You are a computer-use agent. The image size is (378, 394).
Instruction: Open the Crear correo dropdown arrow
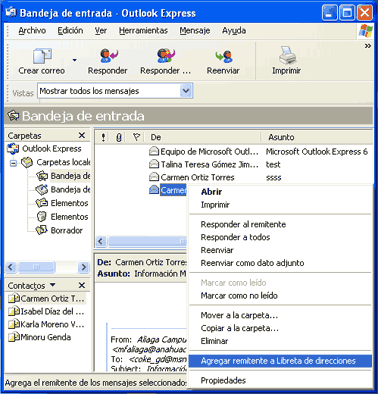pos(75,60)
